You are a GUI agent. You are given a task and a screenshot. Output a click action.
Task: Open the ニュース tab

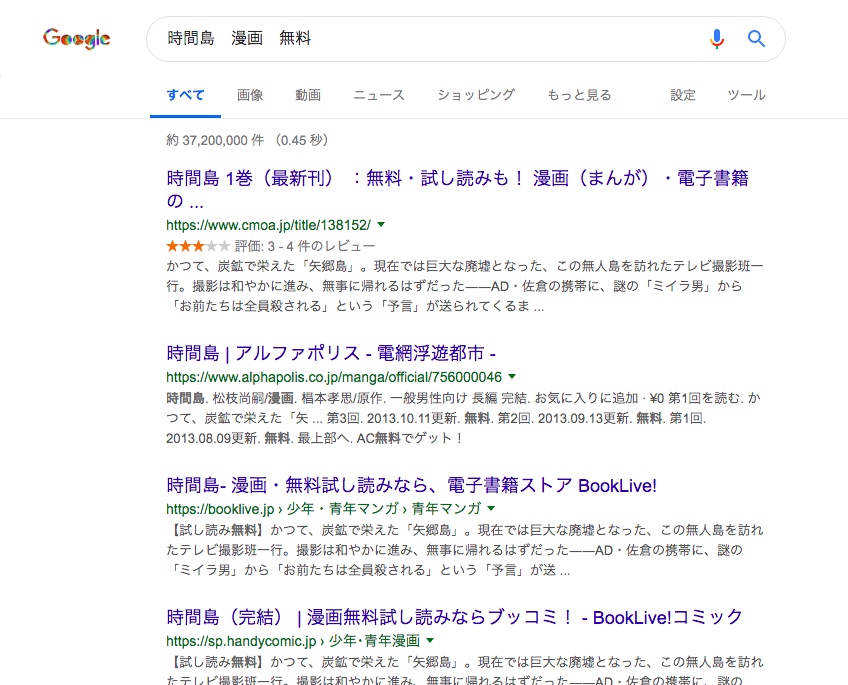(x=379, y=95)
